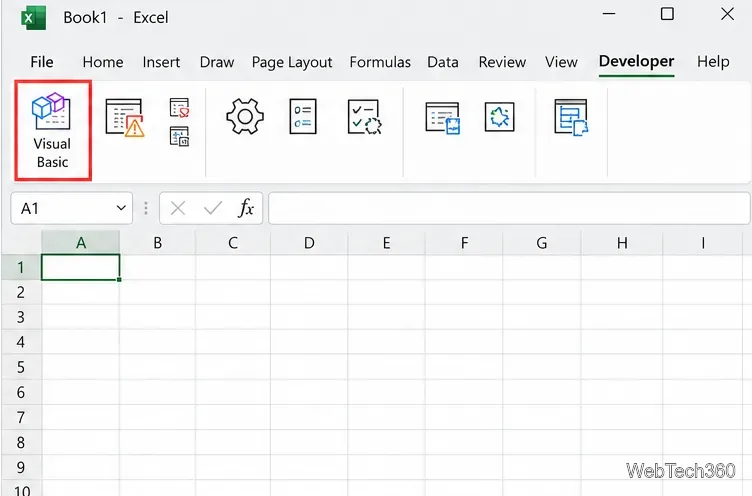Go to the Page Layout tab
Screen dimensions: 752x496
tap(292, 62)
